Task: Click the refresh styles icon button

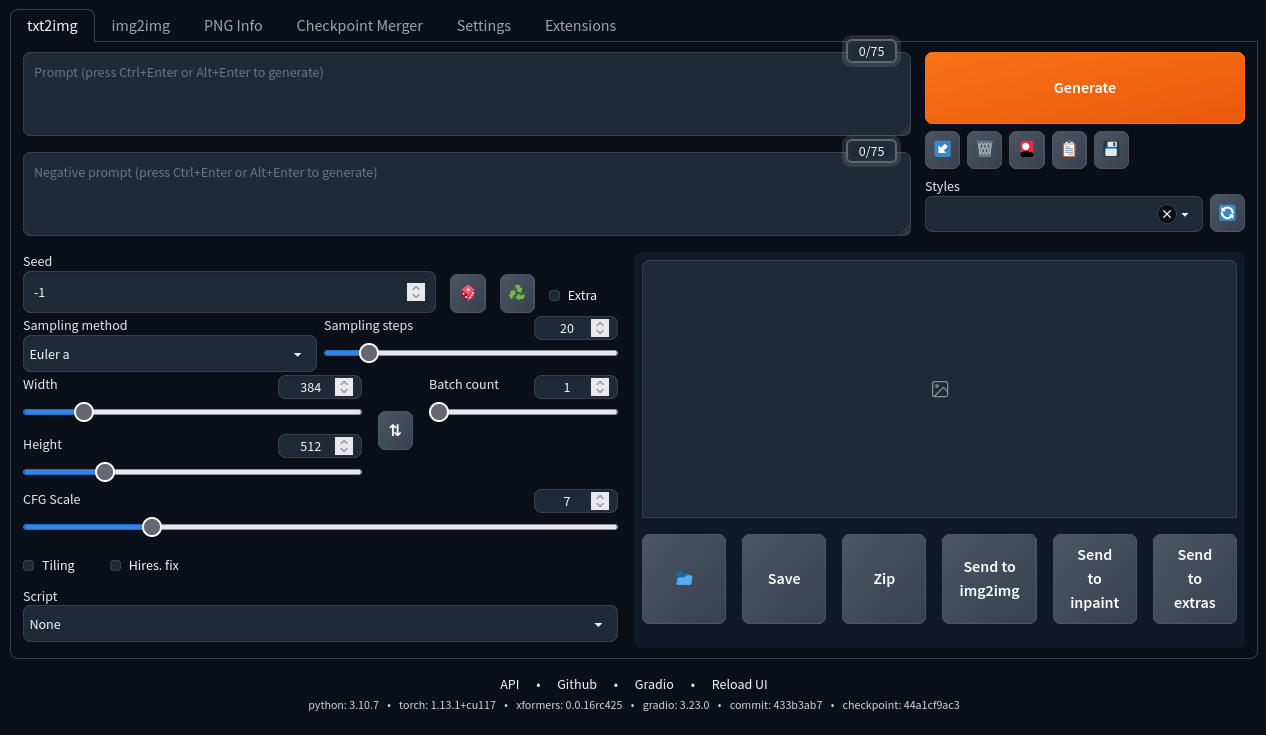Action: (x=1227, y=213)
